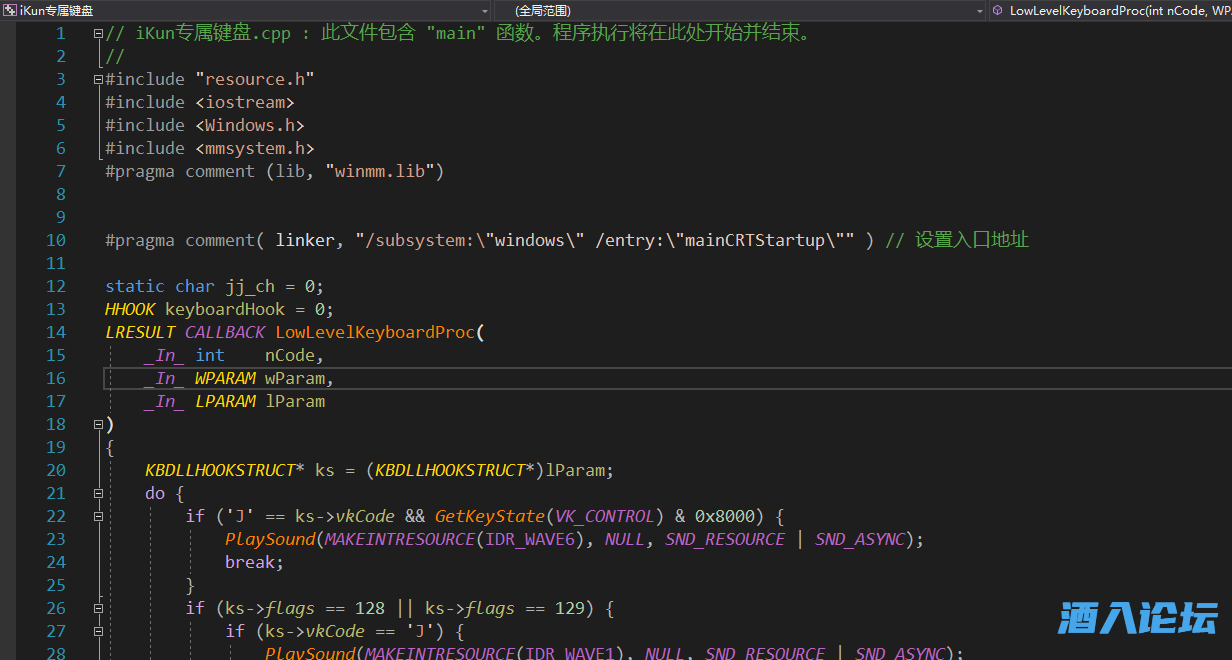Toggle the fold marker at line 22
This screenshot has height=660, width=1232.
pyautogui.click(x=98, y=516)
